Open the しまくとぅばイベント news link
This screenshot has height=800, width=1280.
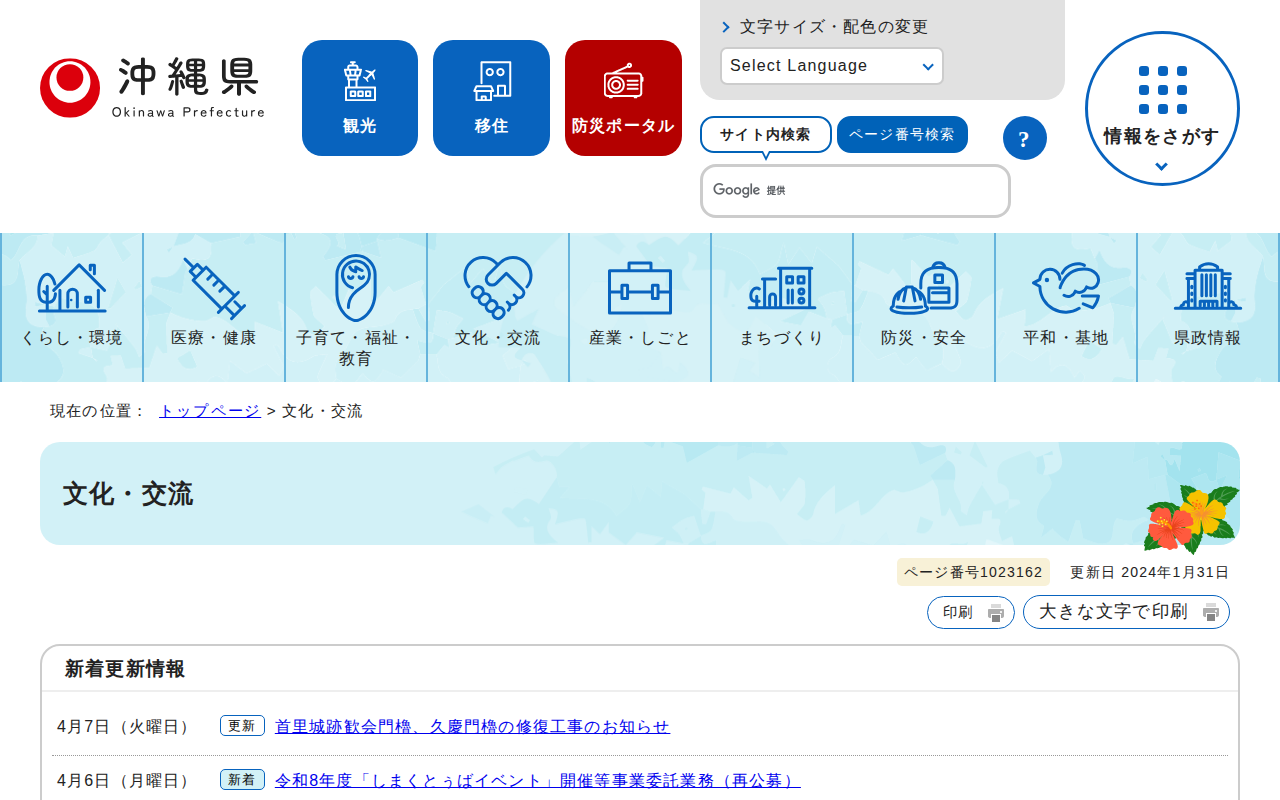click(x=538, y=781)
